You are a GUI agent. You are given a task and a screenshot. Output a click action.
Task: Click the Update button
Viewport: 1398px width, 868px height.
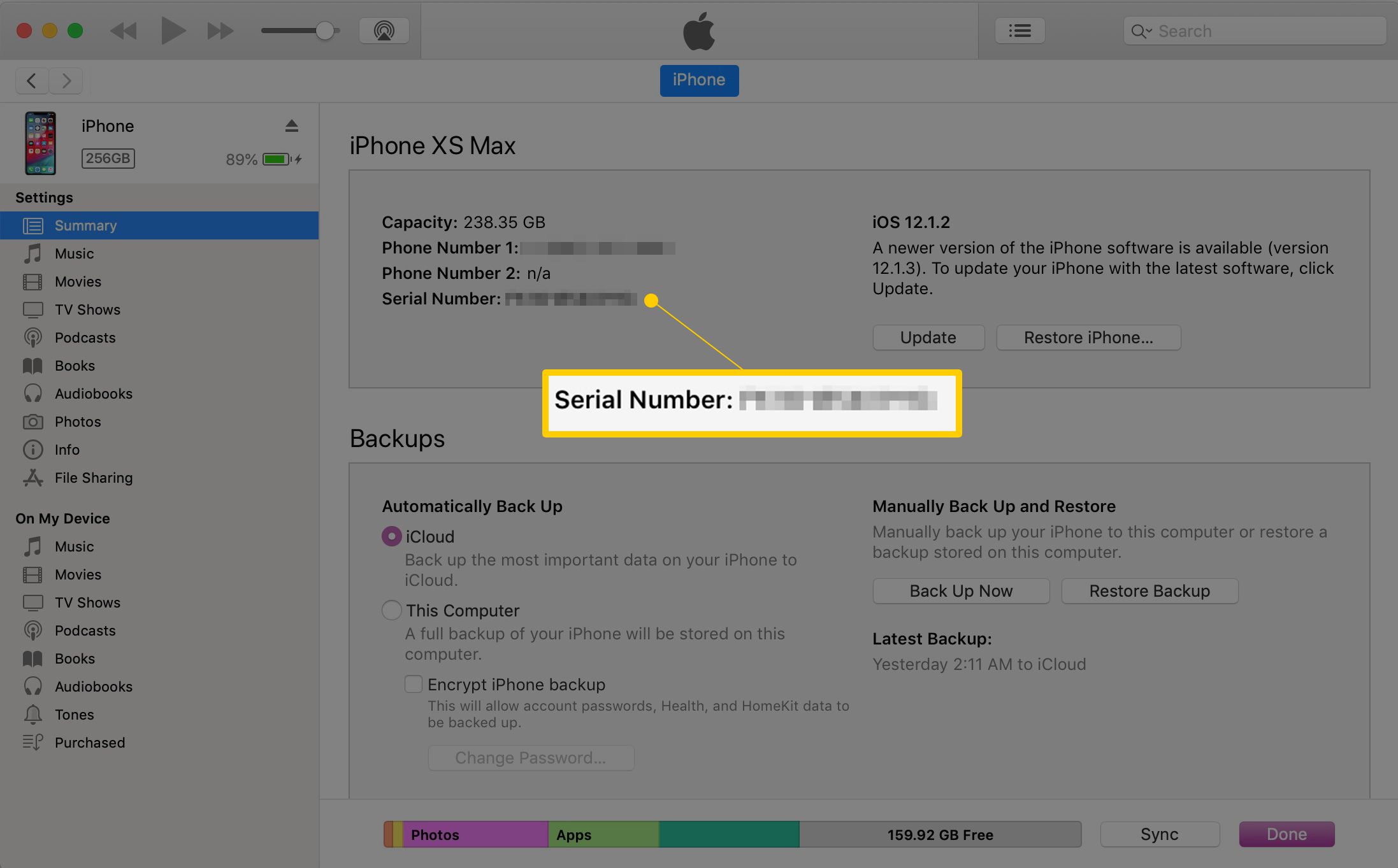click(x=928, y=338)
